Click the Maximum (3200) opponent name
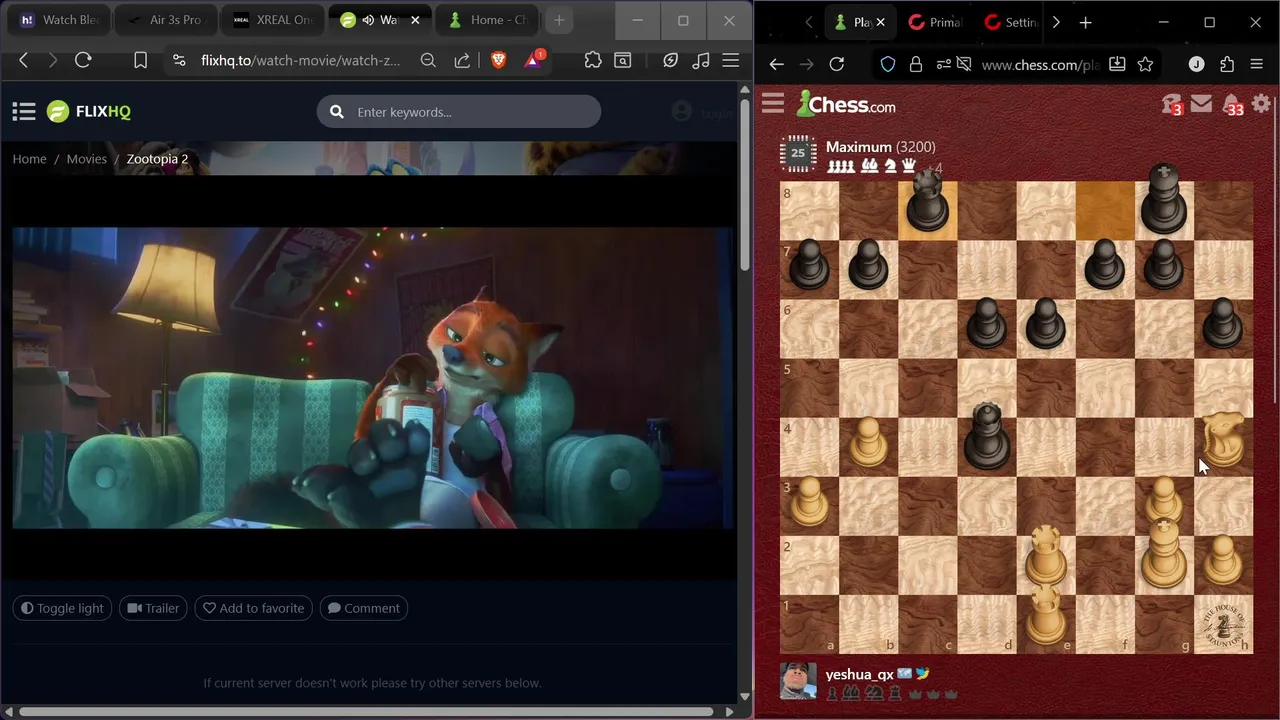 880,147
